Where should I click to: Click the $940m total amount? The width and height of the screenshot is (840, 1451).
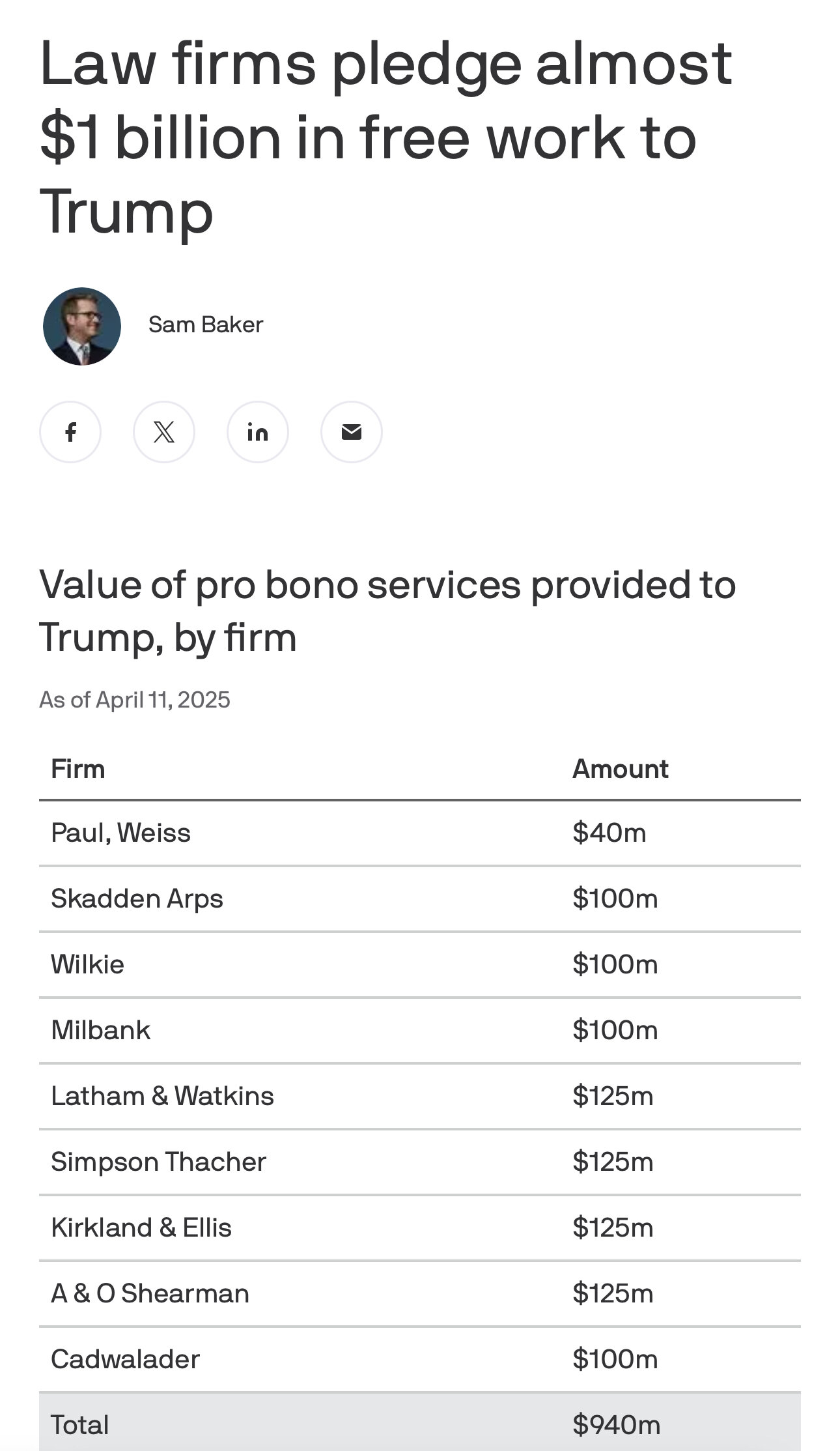[x=617, y=1425]
